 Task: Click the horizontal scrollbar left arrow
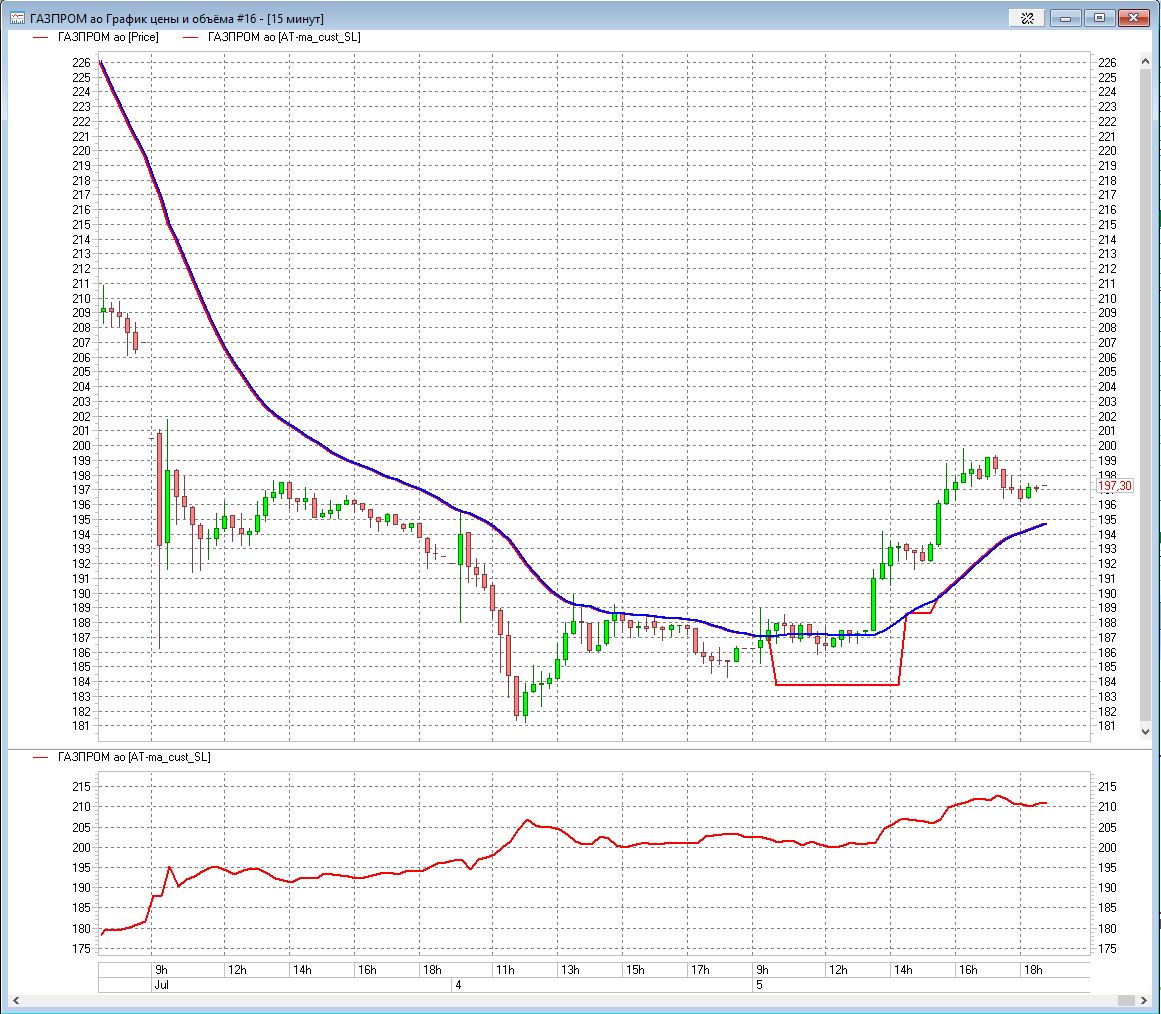tap(16, 1000)
